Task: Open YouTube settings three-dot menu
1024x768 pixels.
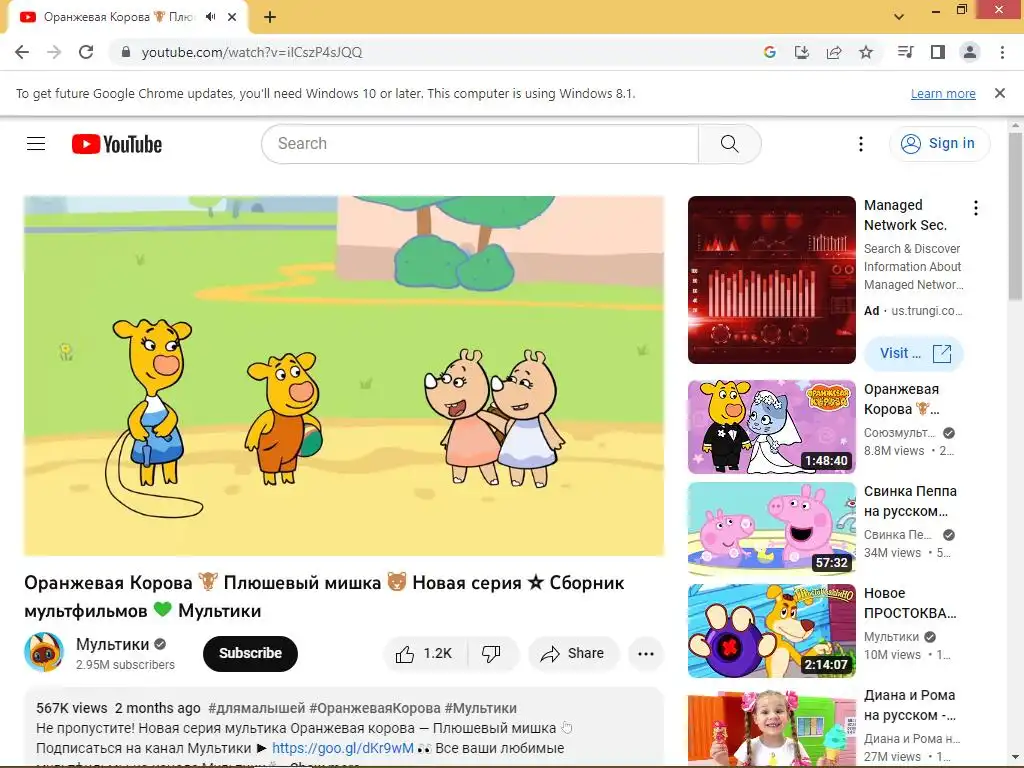Action: [x=861, y=144]
